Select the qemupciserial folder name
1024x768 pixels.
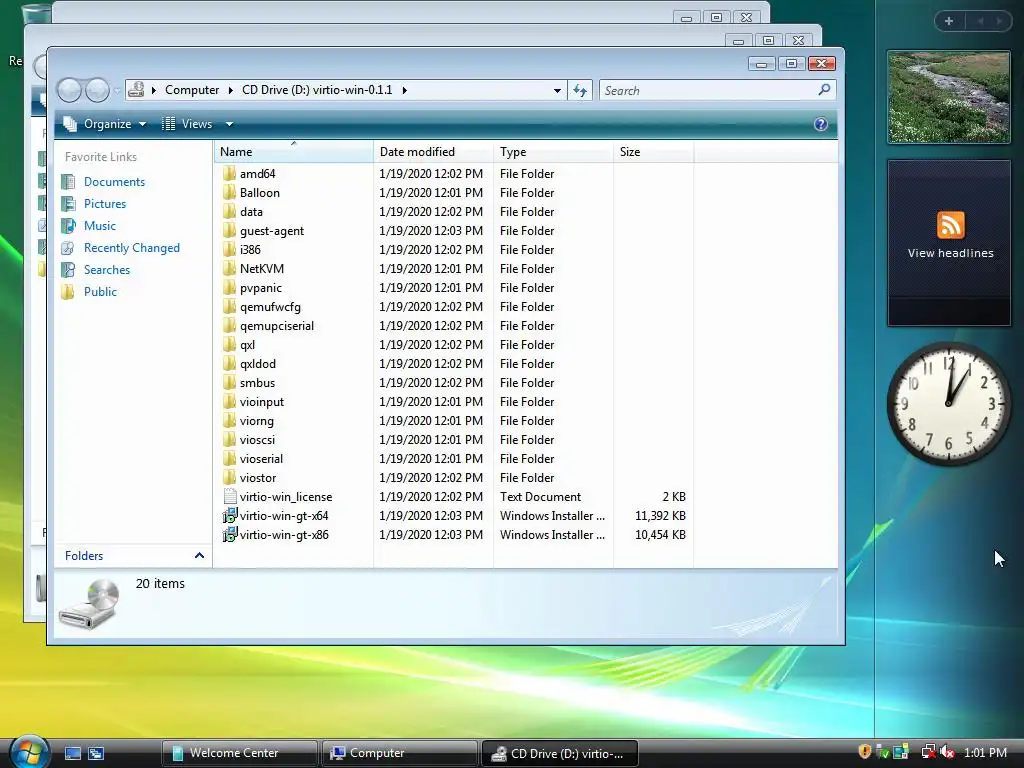pyautogui.click(x=277, y=325)
